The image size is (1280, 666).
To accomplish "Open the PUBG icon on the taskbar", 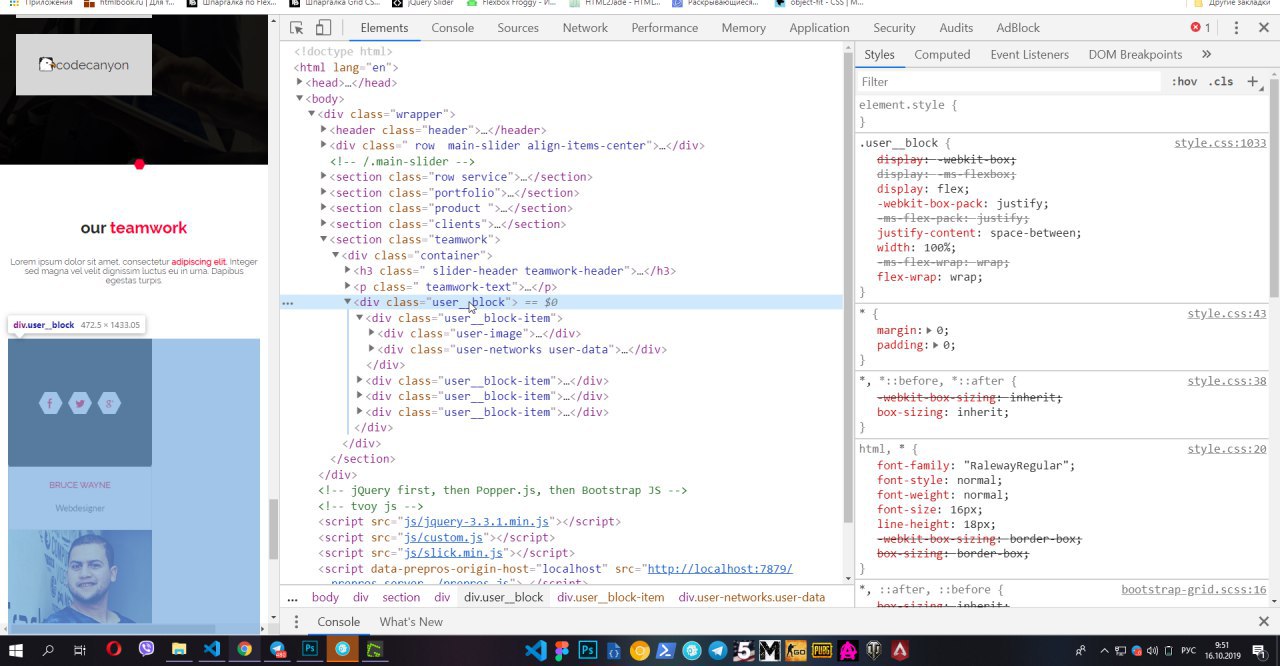I will point(822,651).
